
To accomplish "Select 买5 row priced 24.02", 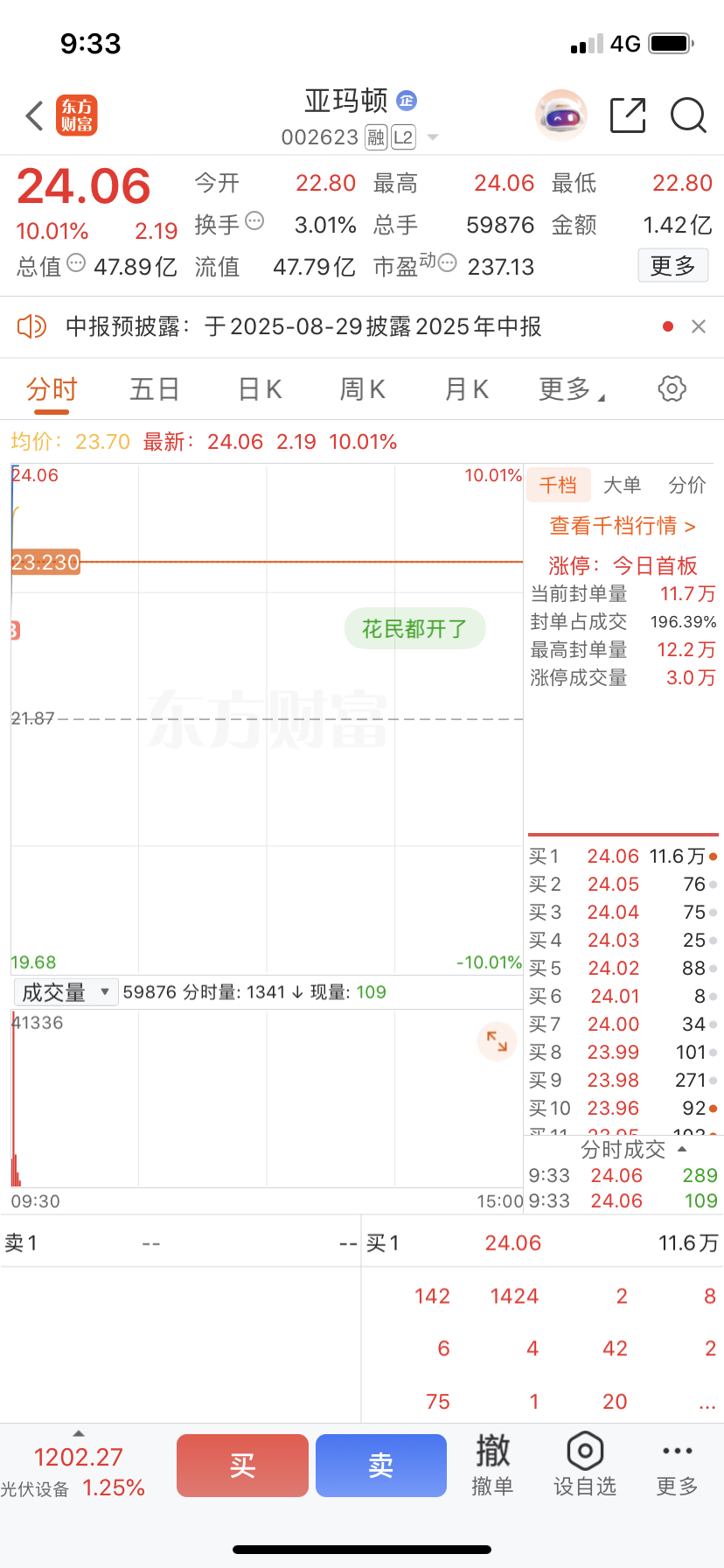I will pyautogui.click(x=623, y=968).
